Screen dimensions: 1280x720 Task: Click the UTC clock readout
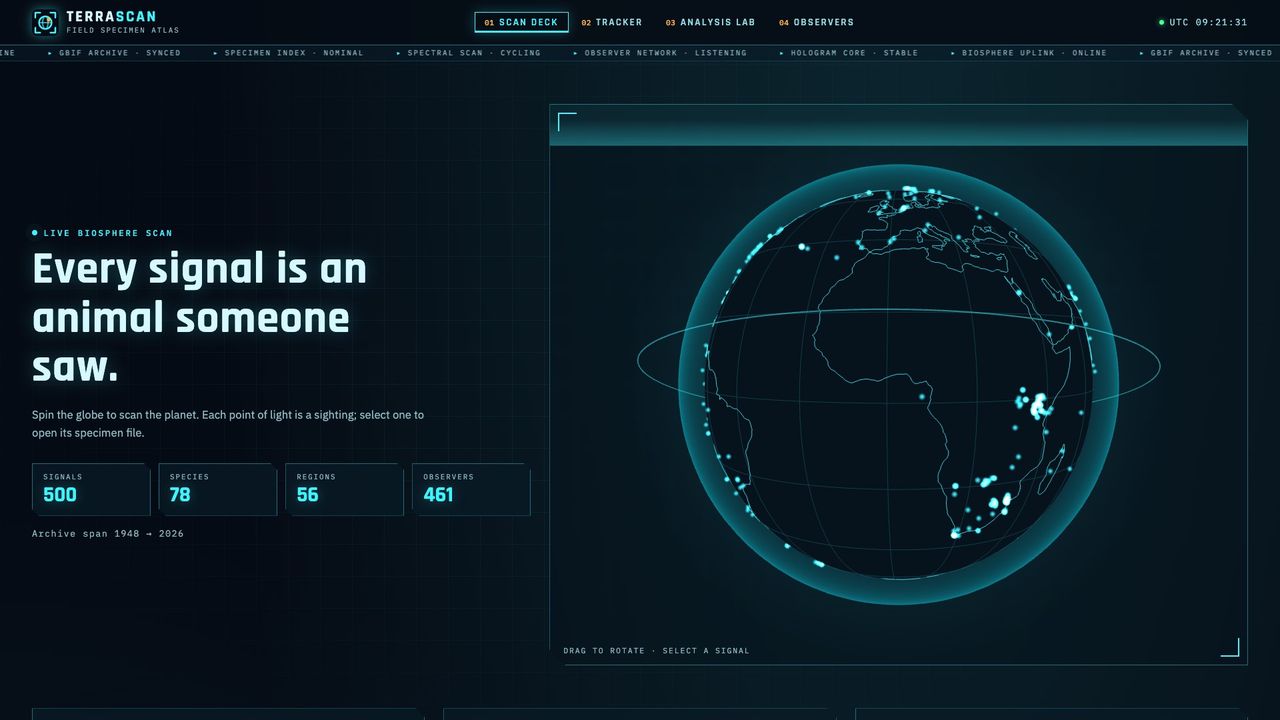[x=1209, y=22]
